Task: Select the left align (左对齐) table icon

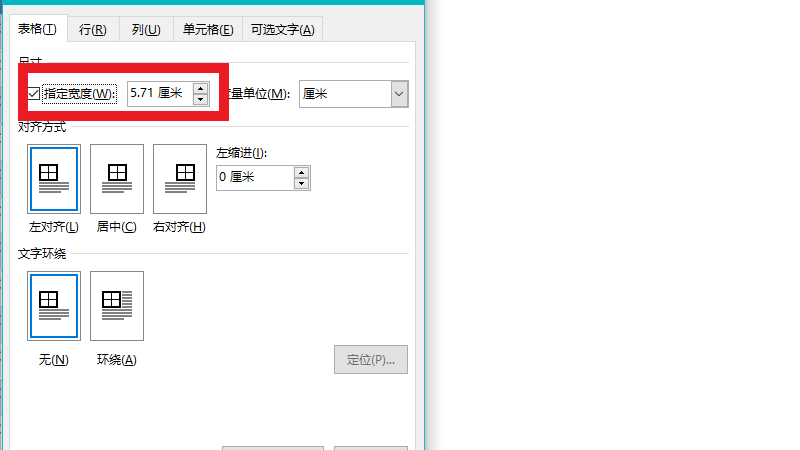Action: click(54, 179)
